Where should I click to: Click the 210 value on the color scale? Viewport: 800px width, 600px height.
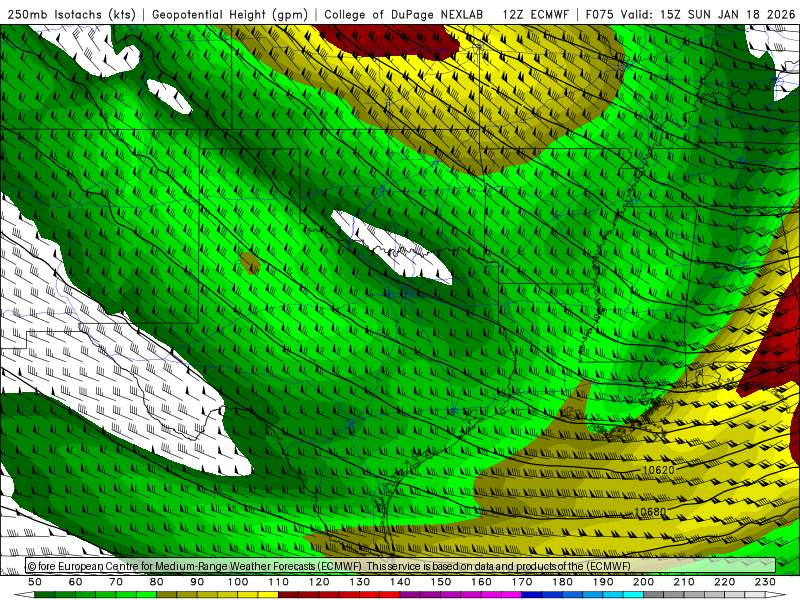(x=684, y=582)
